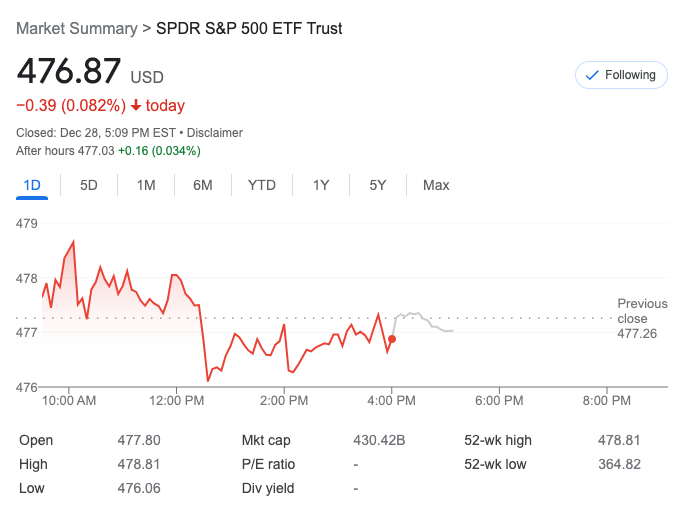Click the Following checkmark icon

point(591,75)
